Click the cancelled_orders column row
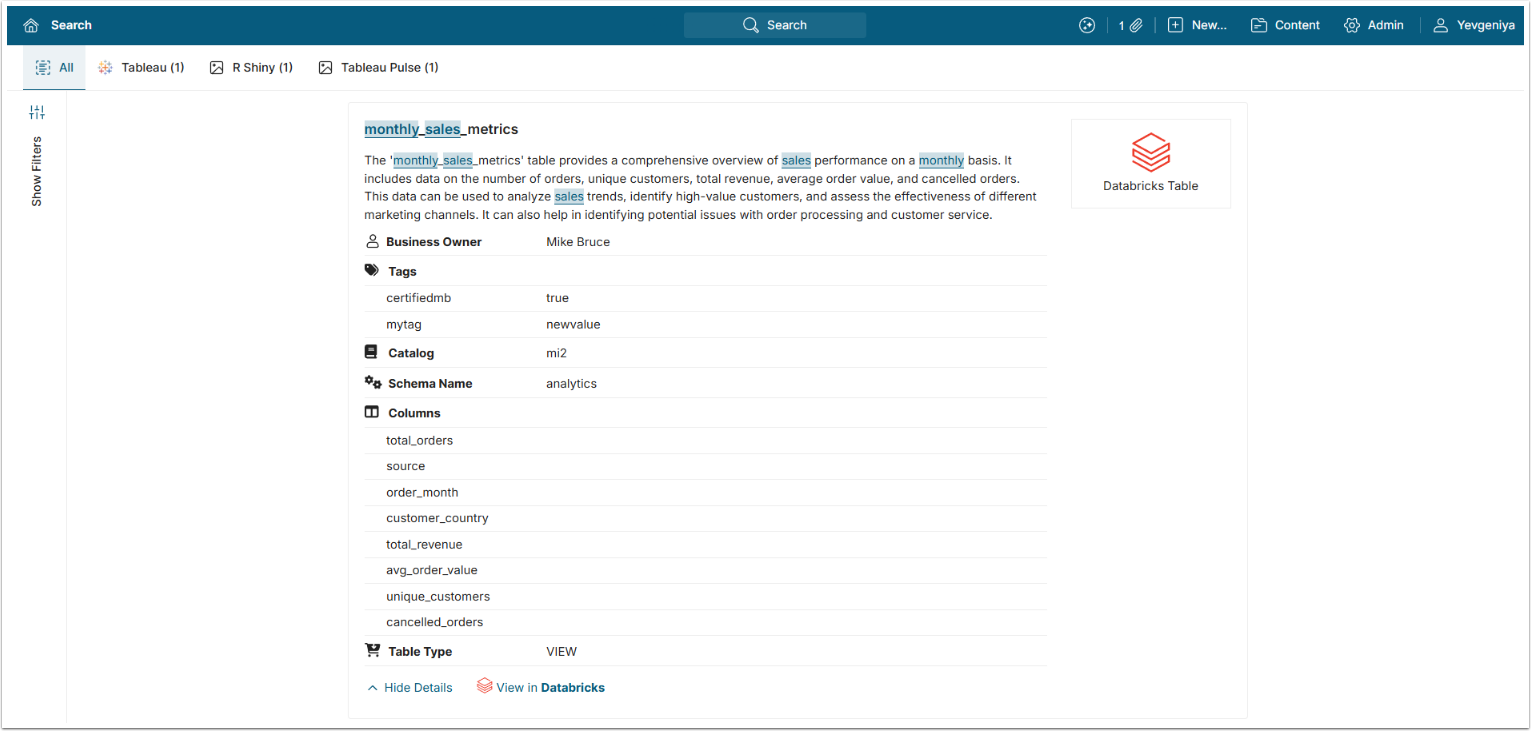The height and width of the screenshot is (731, 1531). click(x=706, y=622)
